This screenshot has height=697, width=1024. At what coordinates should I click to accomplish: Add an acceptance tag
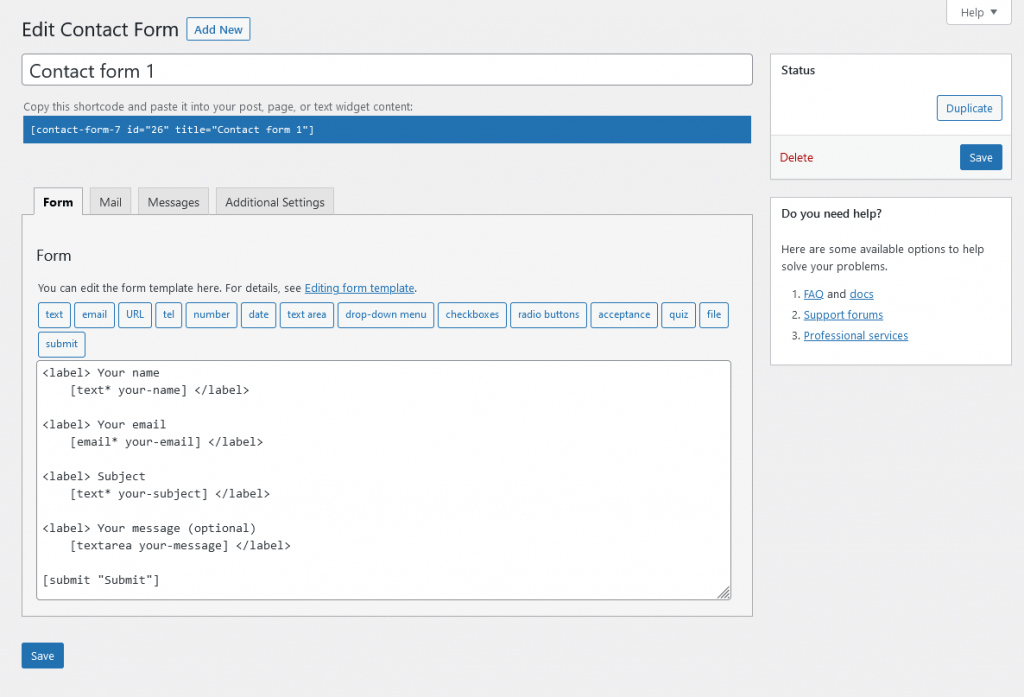(x=624, y=315)
